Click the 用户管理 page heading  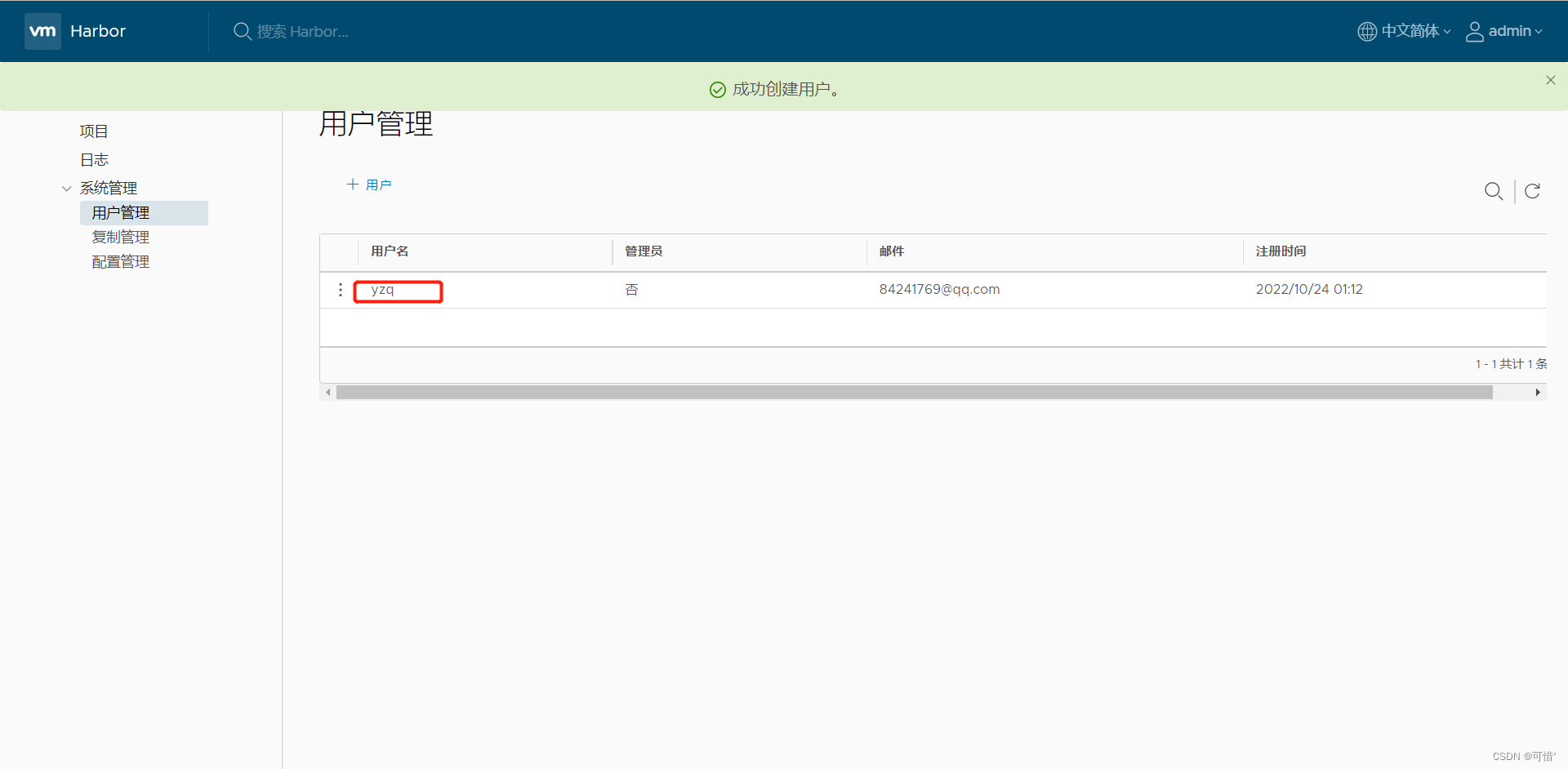coord(376,123)
